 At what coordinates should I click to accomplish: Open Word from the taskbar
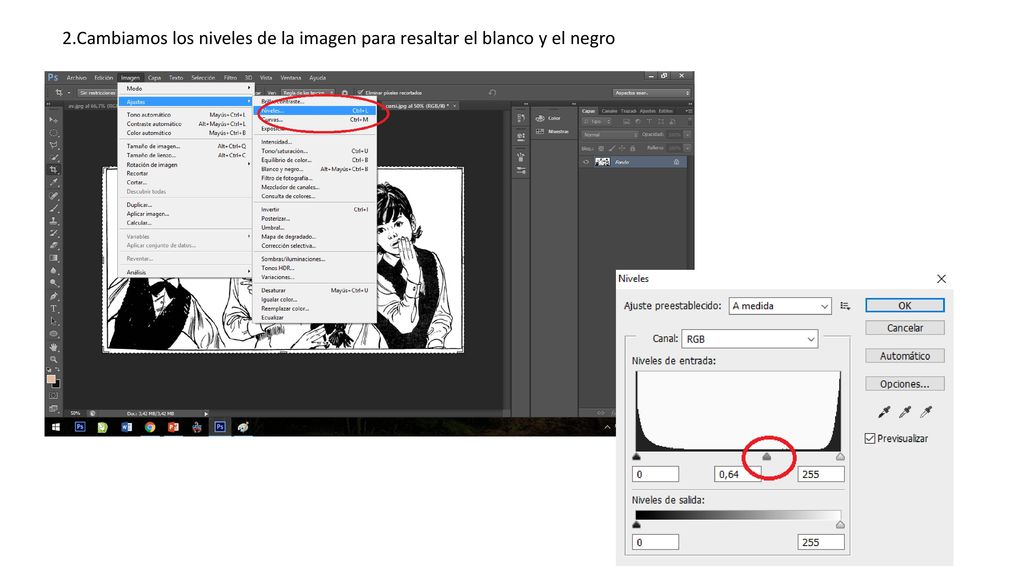point(127,427)
